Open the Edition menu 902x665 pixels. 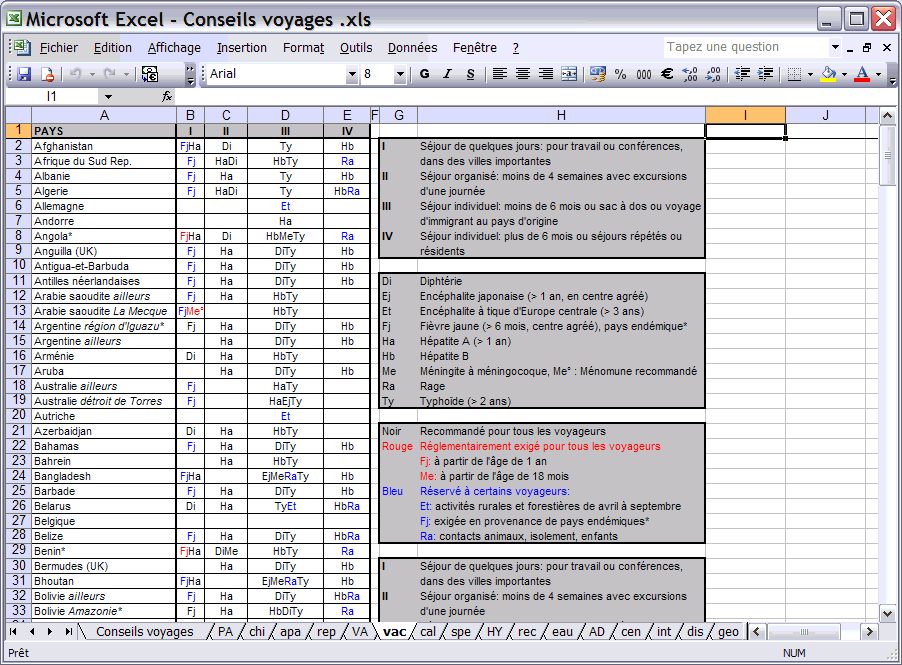coord(113,48)
